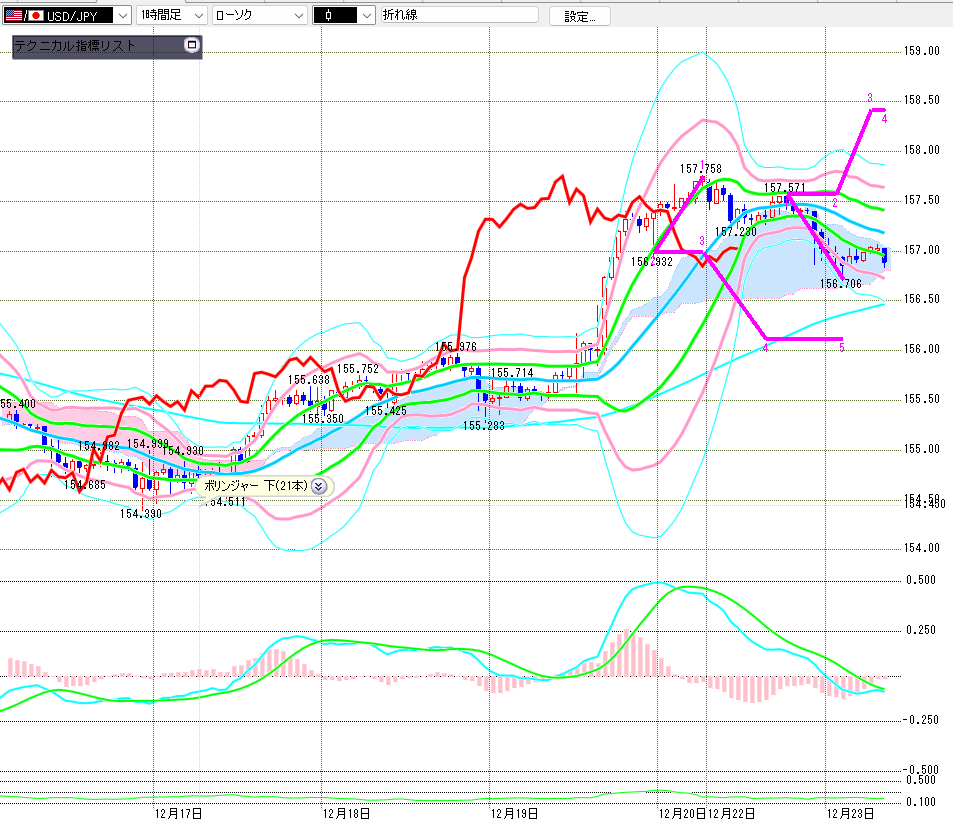Click the 156.706 low price label

click(840, 284)
